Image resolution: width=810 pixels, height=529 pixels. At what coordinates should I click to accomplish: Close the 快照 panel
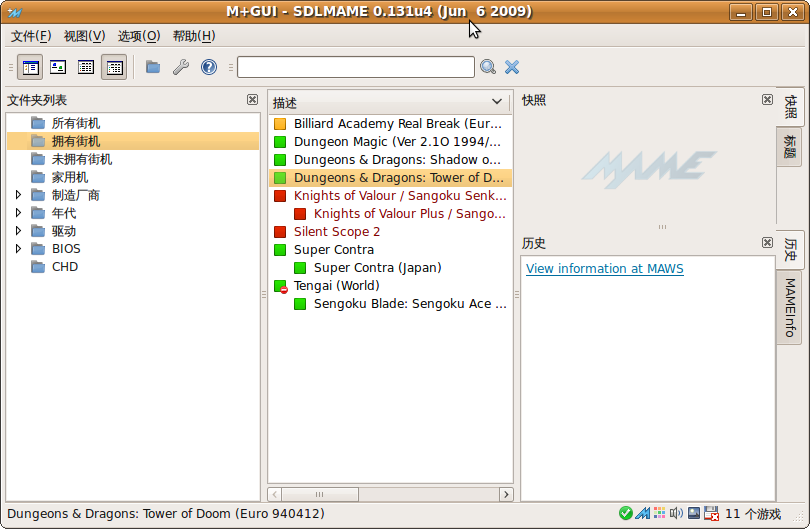[768, 100]
